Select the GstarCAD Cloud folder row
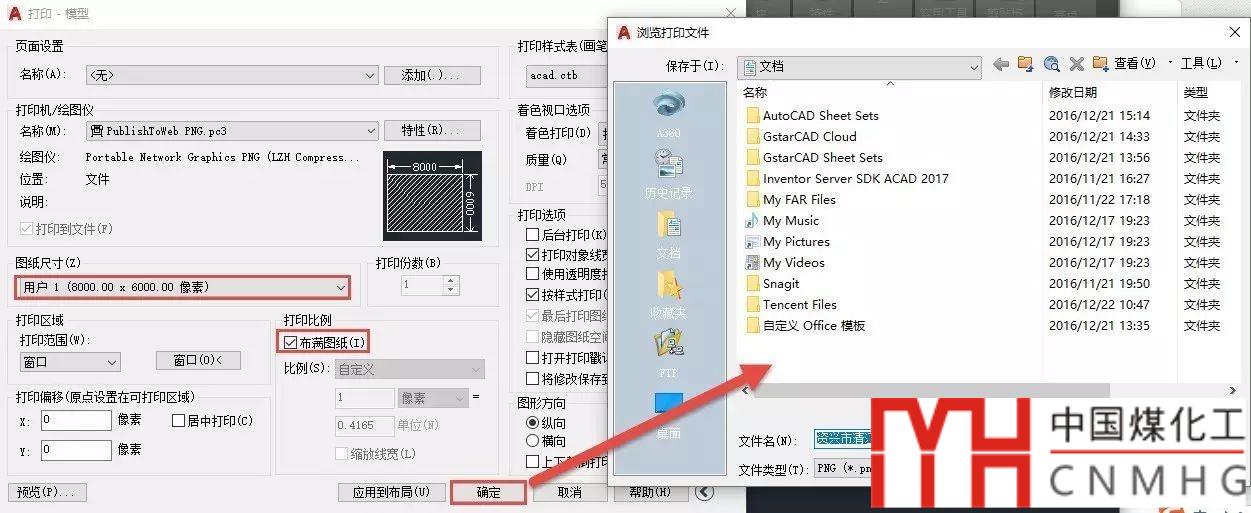The height and width of the screenshot is (513, 1251). [809, 137]
